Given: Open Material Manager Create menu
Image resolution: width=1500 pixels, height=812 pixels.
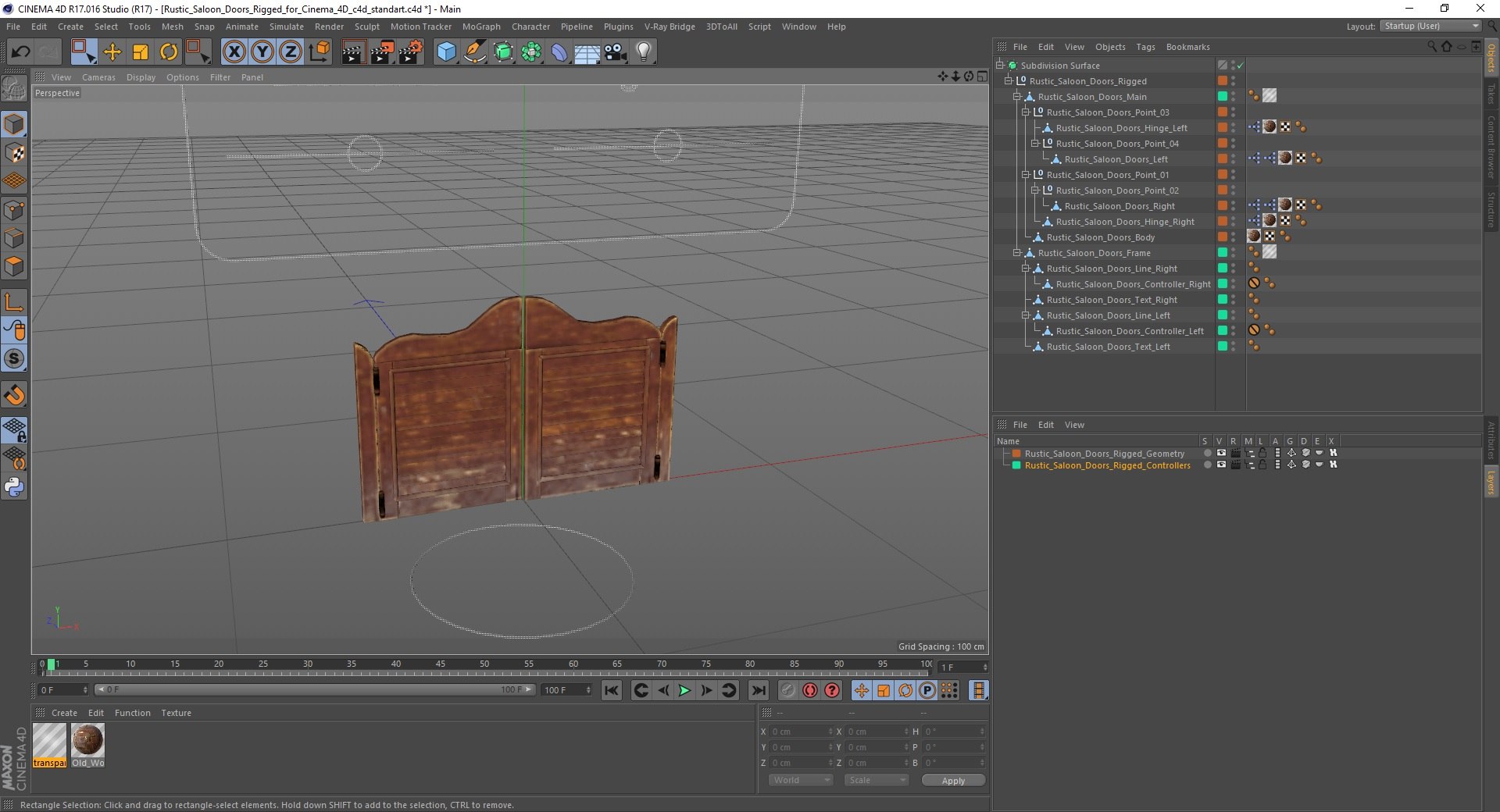Looking at the screenshot, I should (x=64, y=713).
